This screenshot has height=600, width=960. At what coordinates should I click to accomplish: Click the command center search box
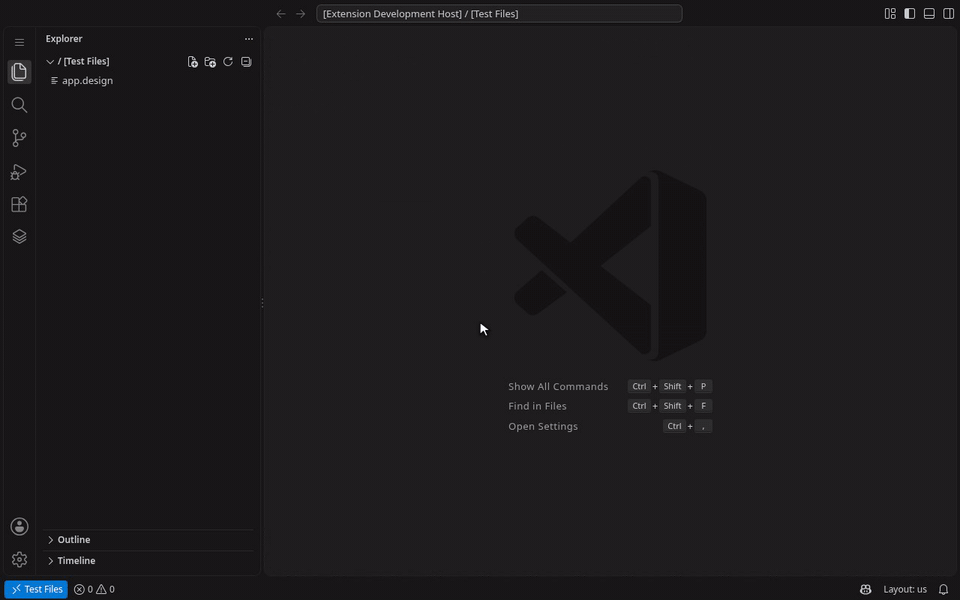point(499,13)
